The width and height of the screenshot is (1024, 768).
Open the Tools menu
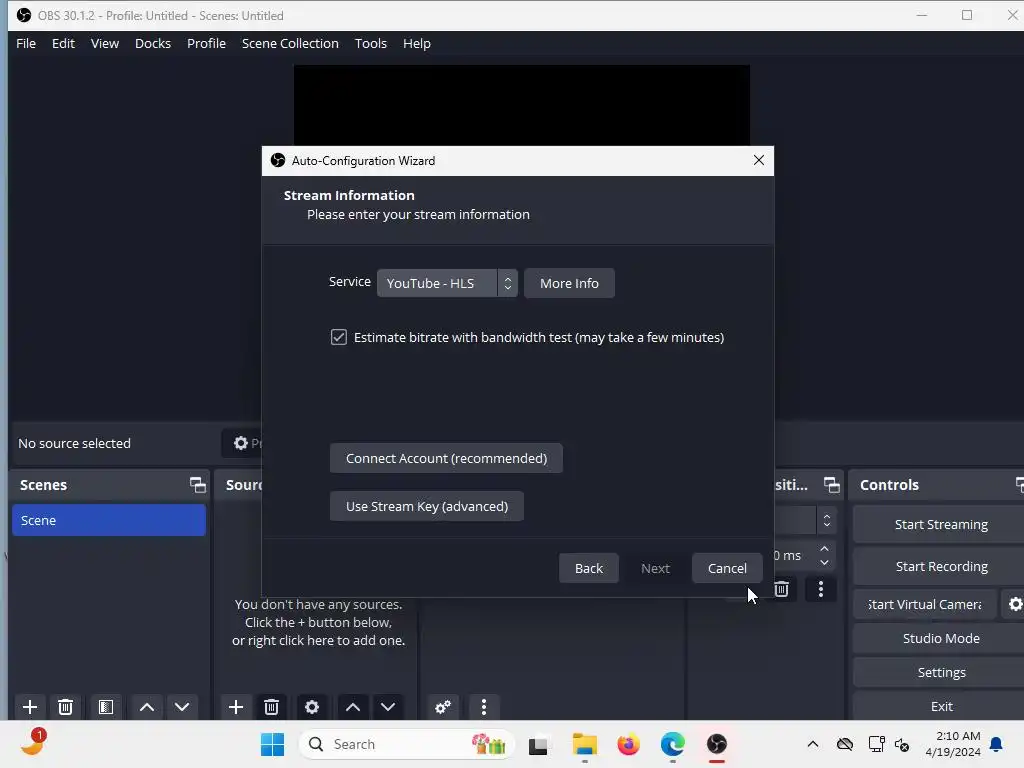pos(370,44)
